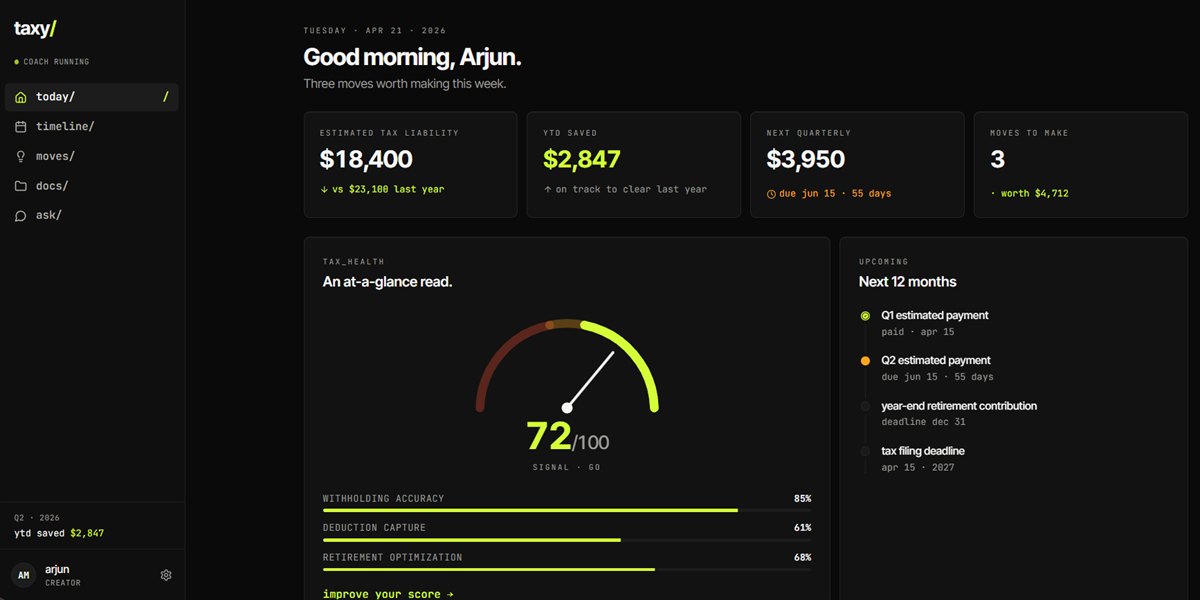Click the Next 12 months heading
1200x600 pixels.
click(907, 282)
